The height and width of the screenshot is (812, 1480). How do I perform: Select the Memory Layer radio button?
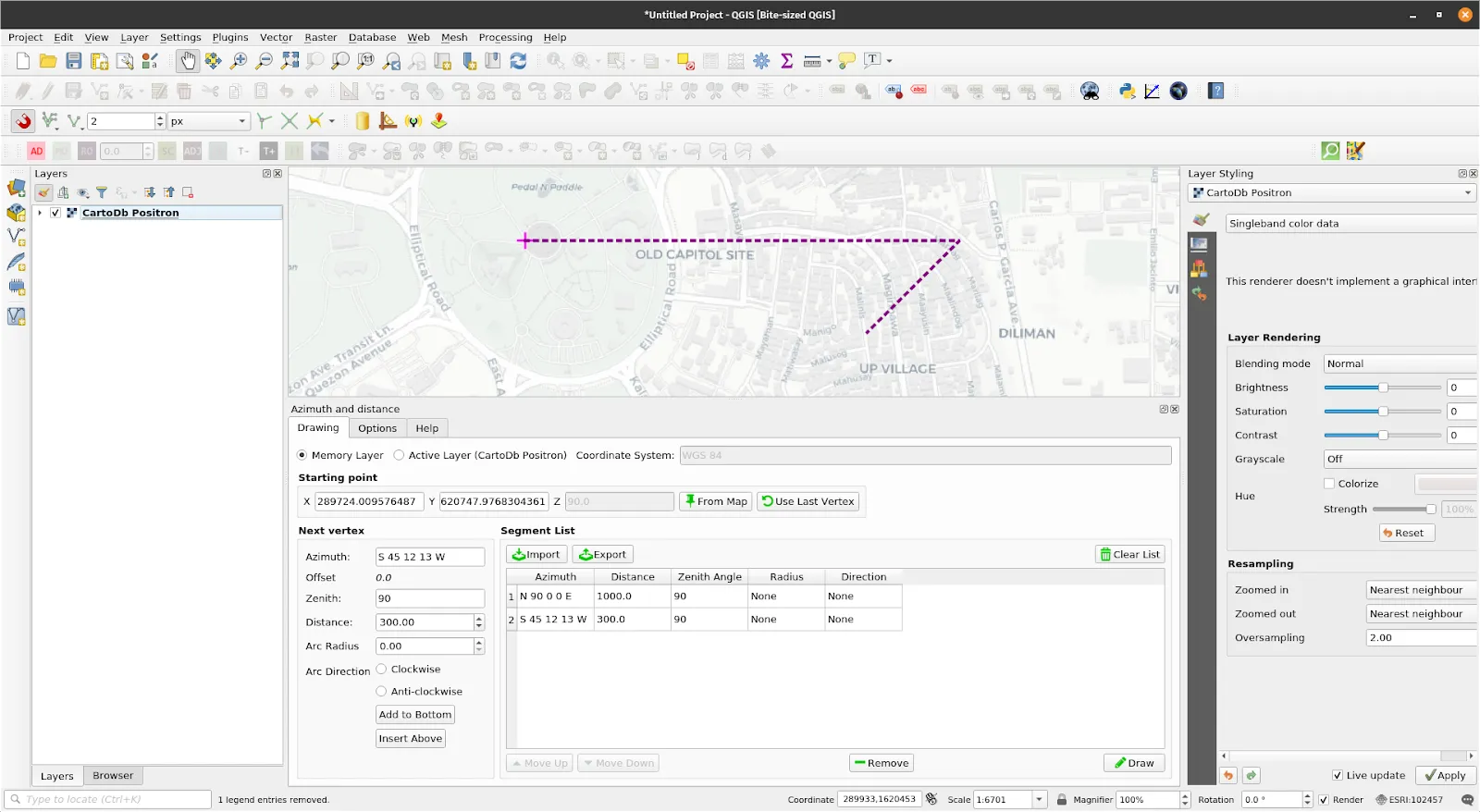[x=302, y=455]
